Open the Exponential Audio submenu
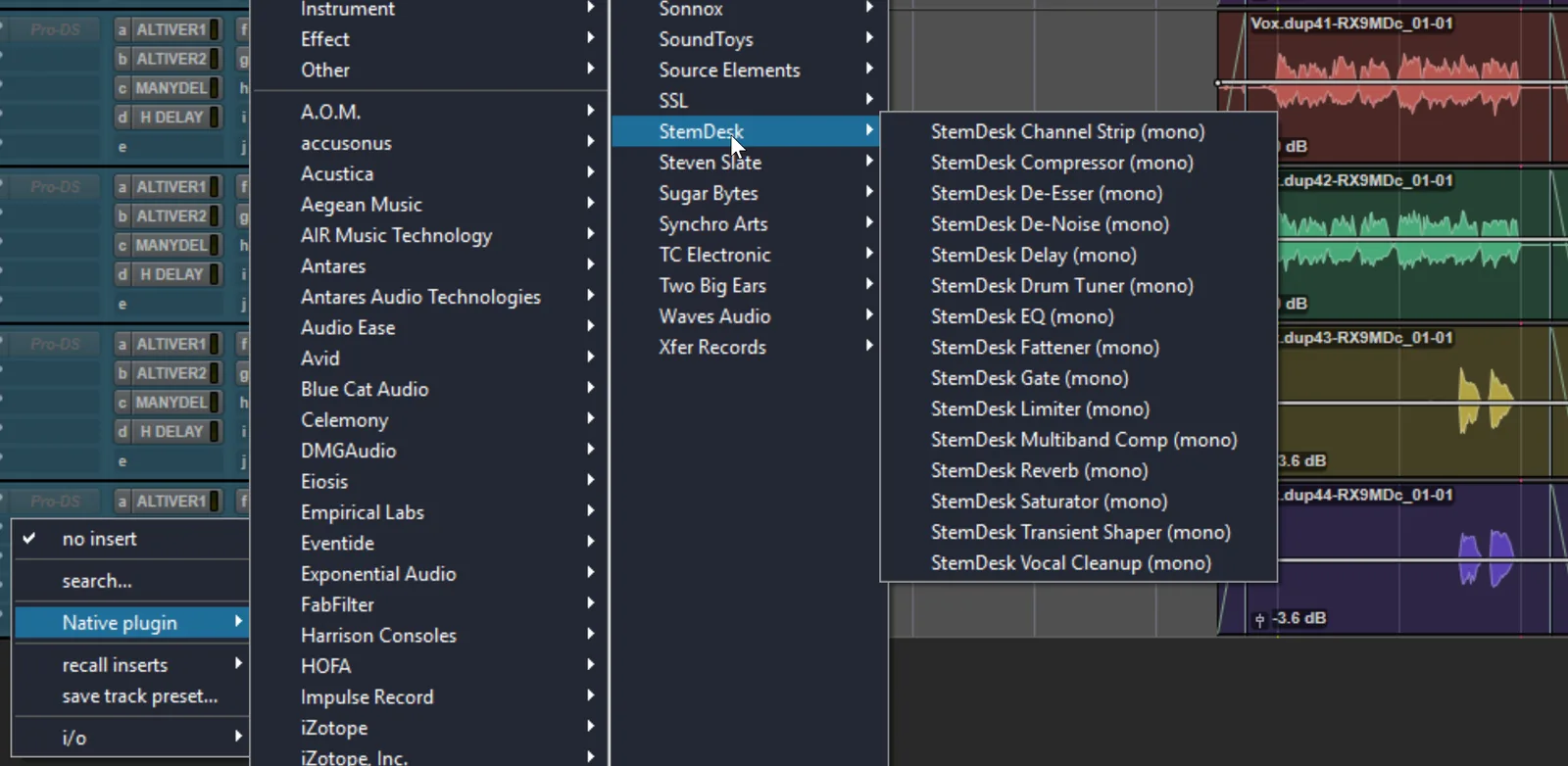The image size is (1568, 766). coord(429,574)
